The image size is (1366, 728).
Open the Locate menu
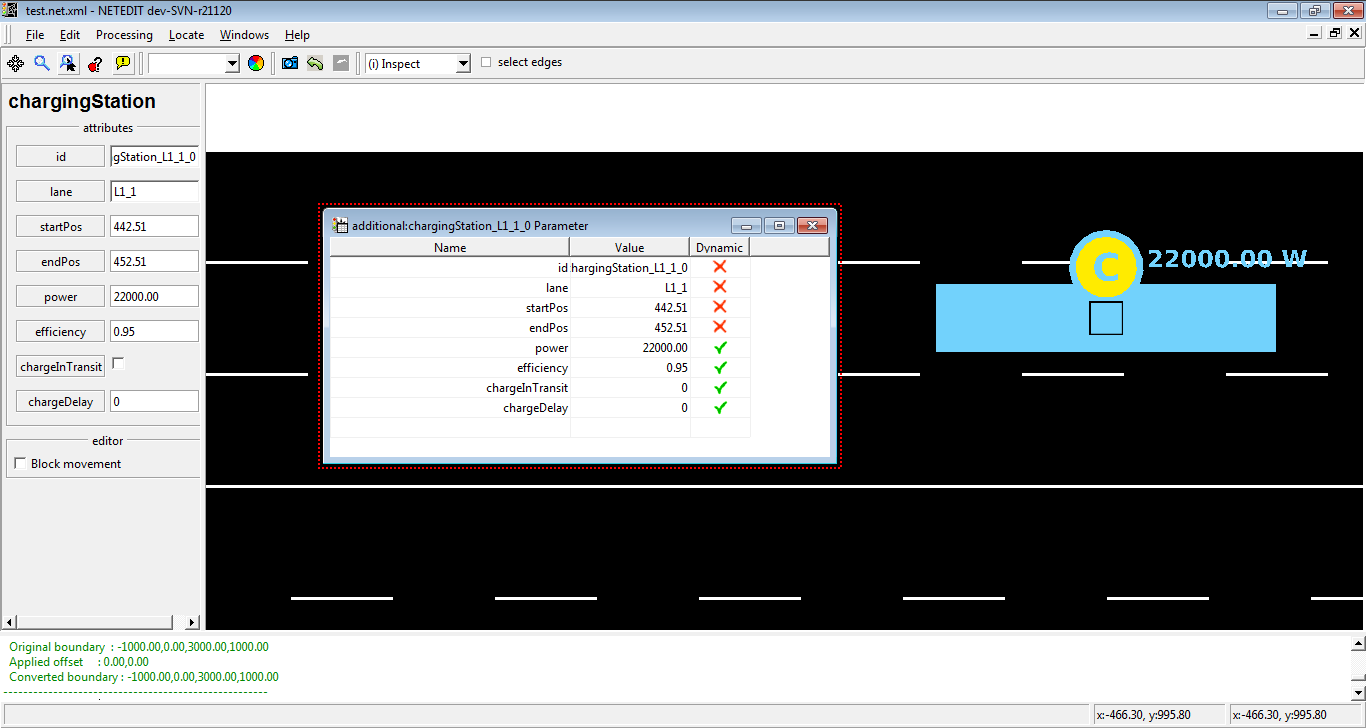[186, 35]
